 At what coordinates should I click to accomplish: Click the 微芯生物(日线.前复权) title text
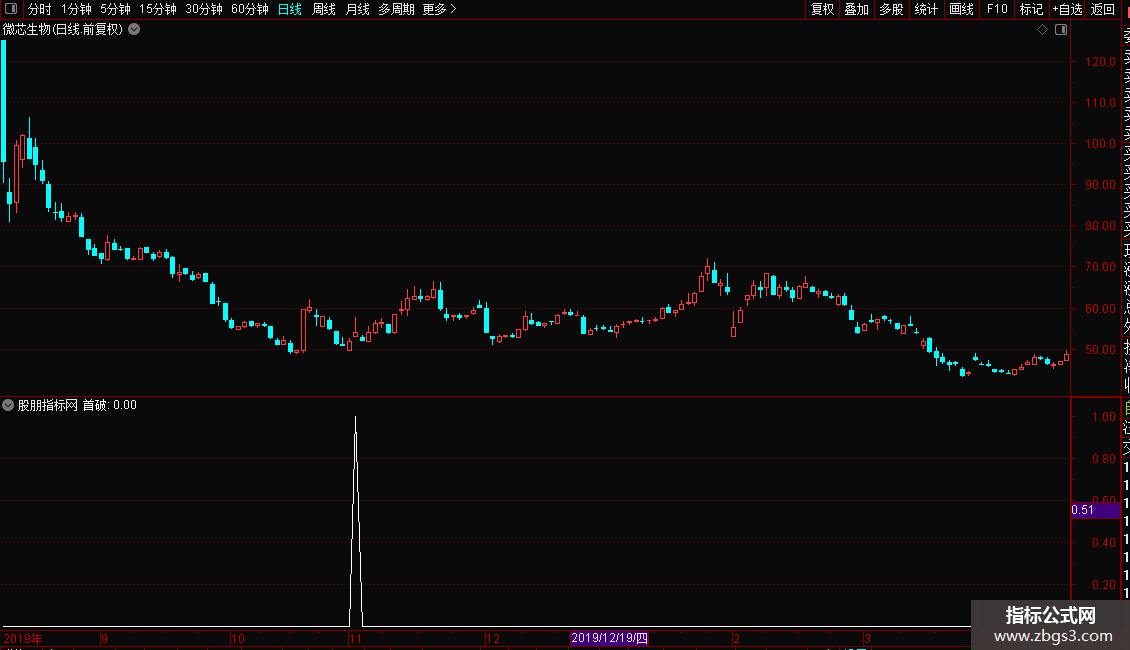tap(63, 30)
